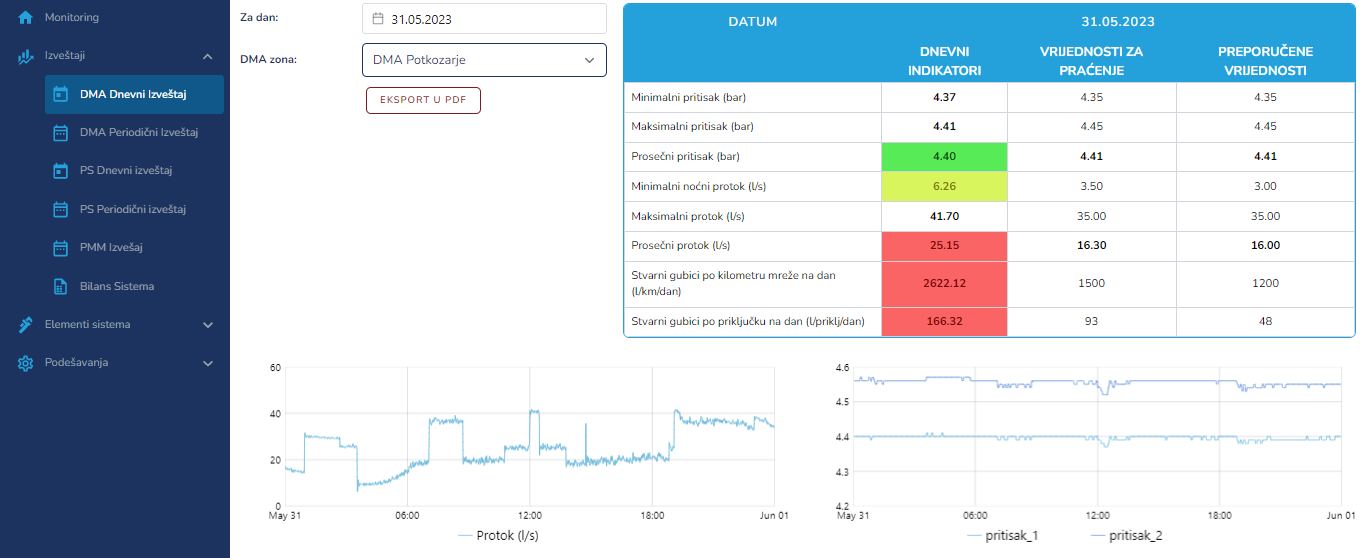This screenshot has height=558, width=1360.
Task: Click red cell showing 2622.12
Action: point(944,284)
